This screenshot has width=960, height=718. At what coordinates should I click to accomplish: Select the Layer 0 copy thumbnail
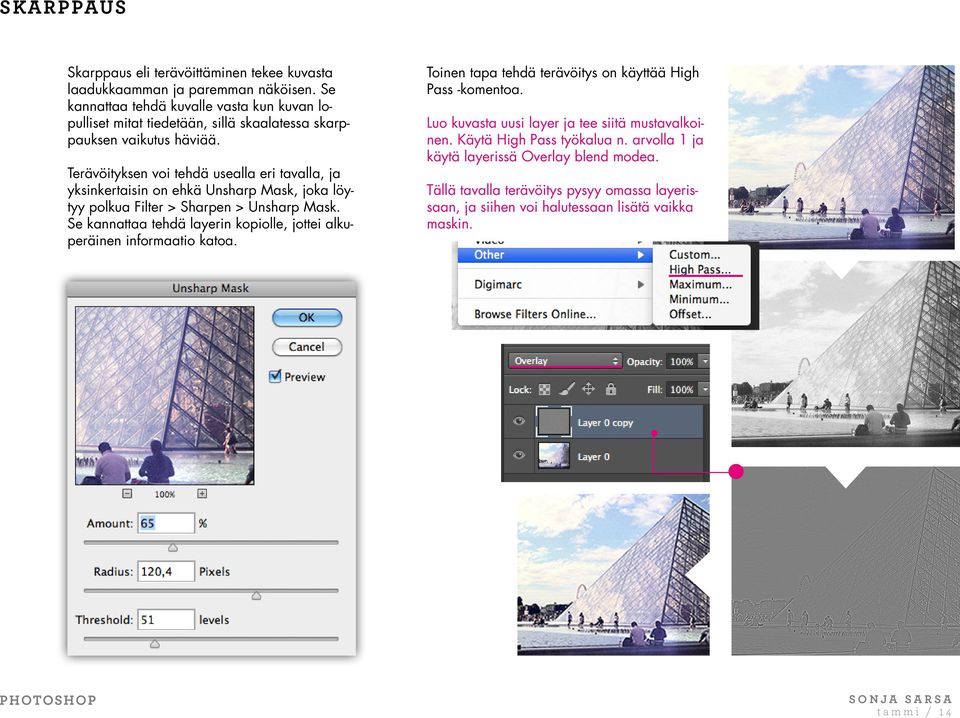click(553, 422)
